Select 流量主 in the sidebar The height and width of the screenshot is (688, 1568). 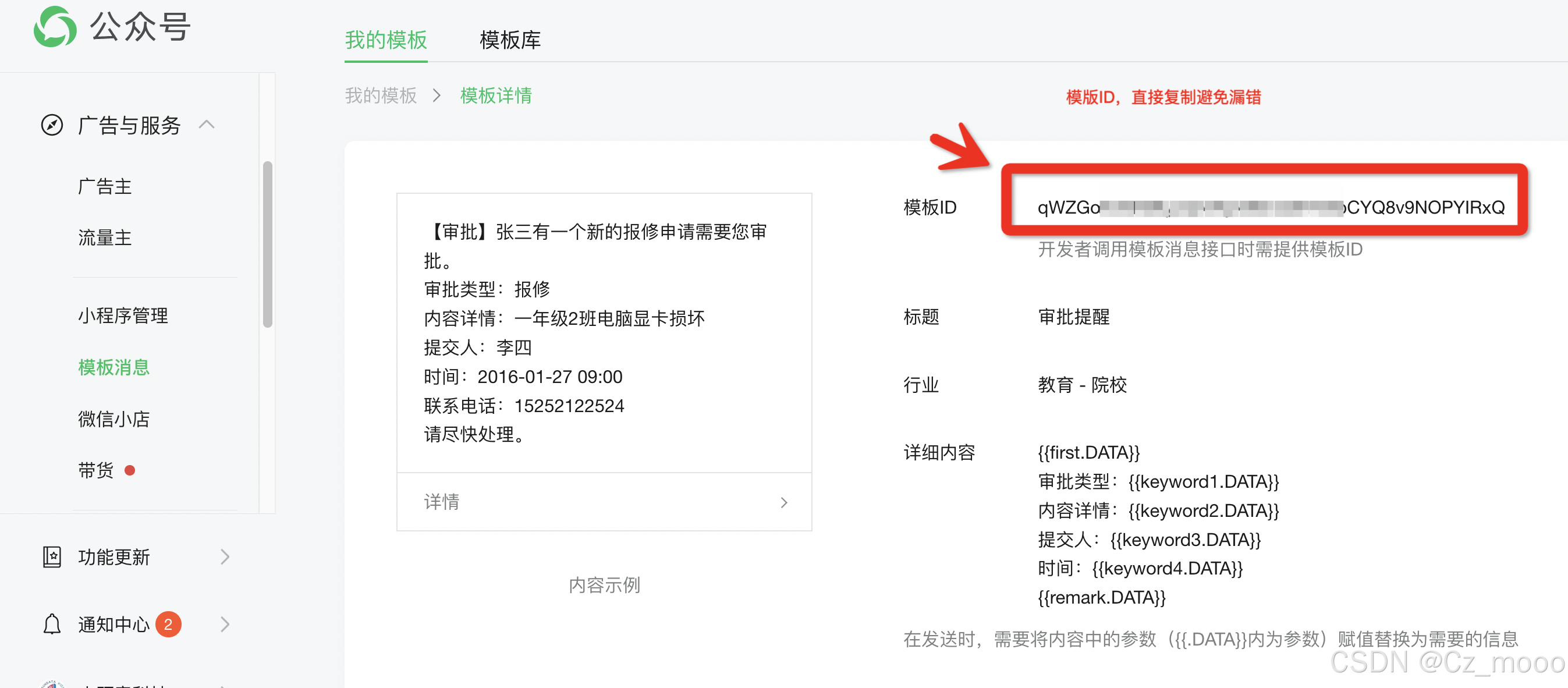pyautogui.click(x=105, y=237)
